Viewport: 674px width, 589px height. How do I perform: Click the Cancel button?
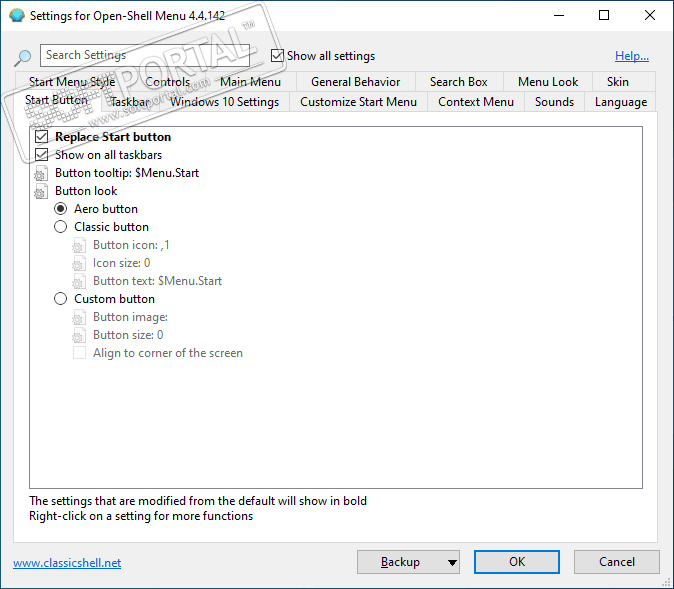coord(617,562)
